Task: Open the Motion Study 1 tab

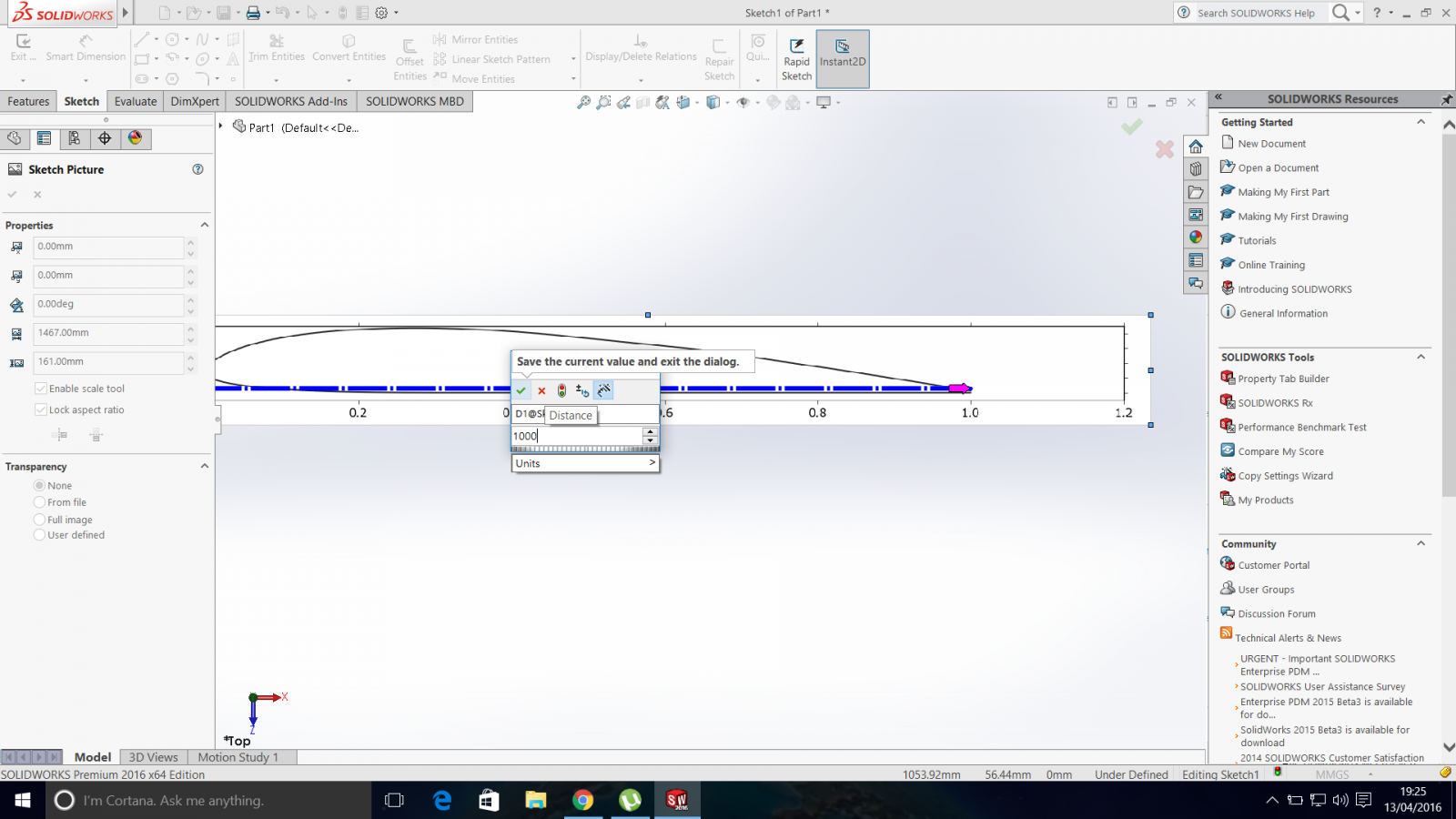Action: [238, 757]
